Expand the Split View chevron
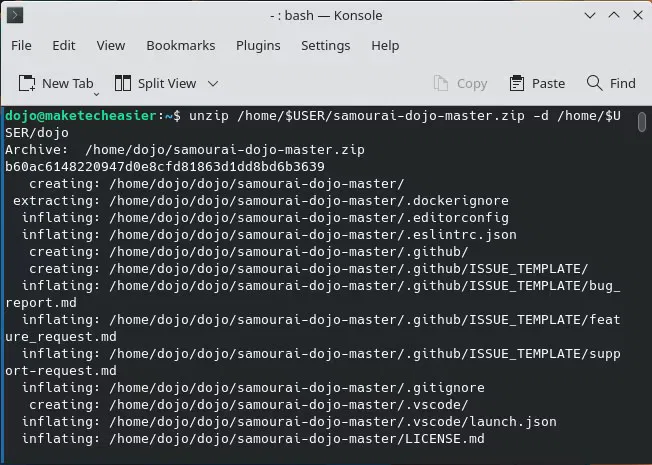 pos(213,84)
